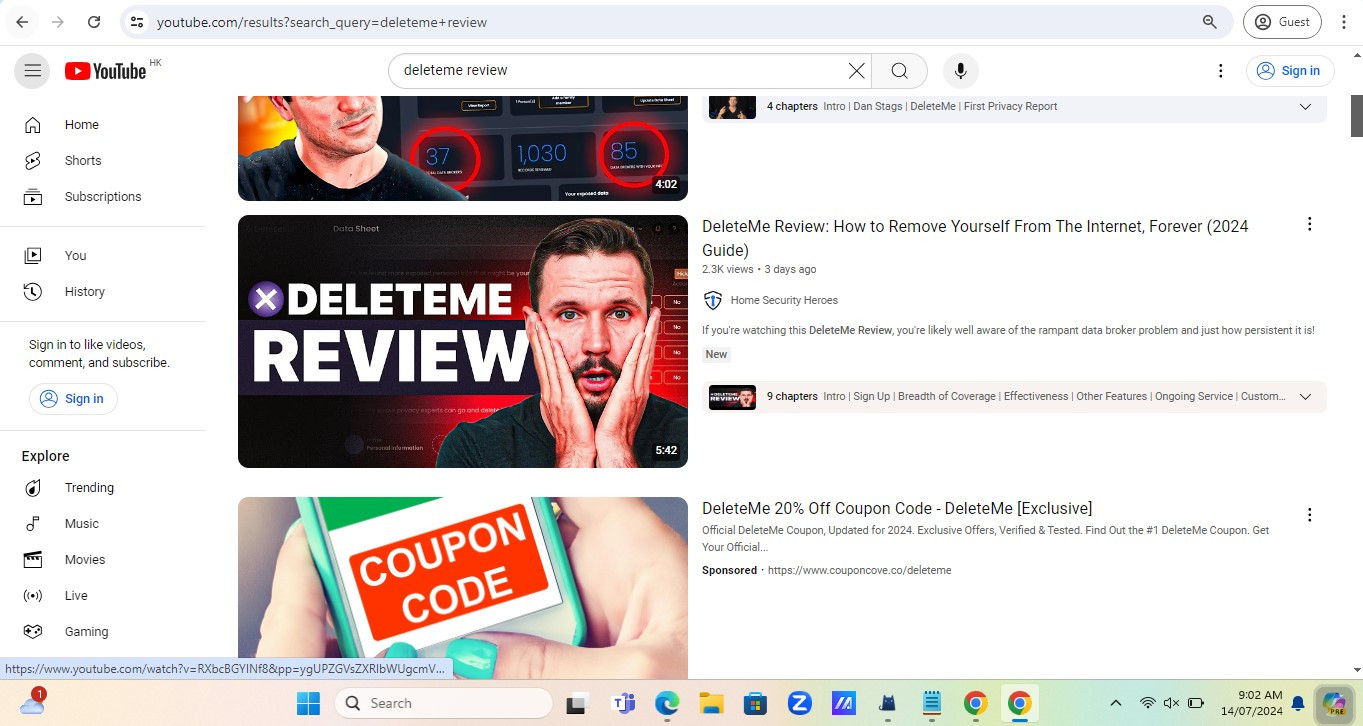Go back in the browser
1363x726 pixels.
pos(22,22)
